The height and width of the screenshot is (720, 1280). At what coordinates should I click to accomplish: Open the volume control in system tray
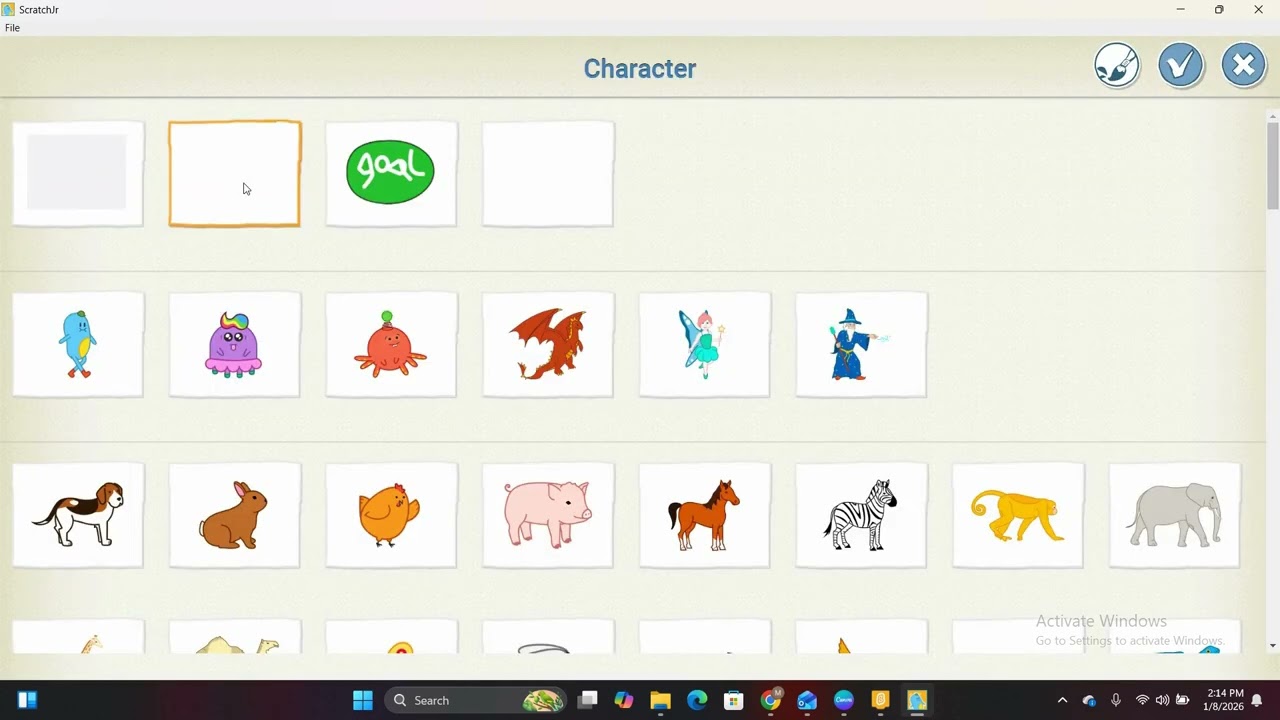(1162, 700)
